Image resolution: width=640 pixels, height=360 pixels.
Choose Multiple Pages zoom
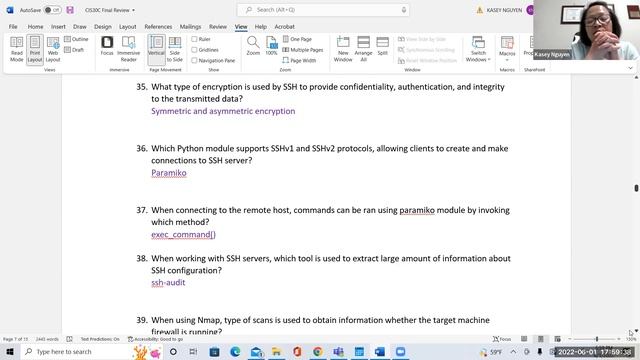tap(303, 50)
